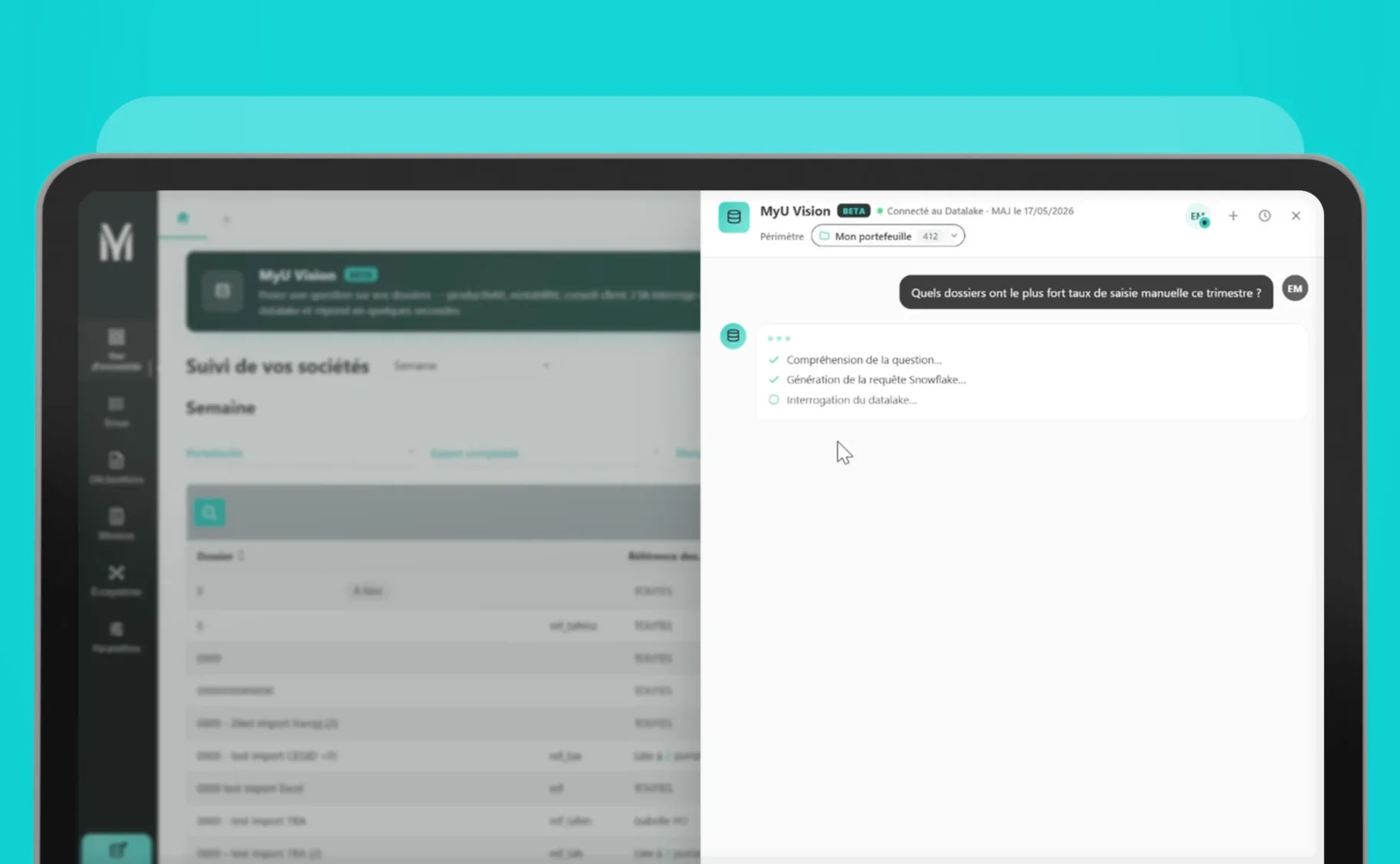This screenshot has width=1400, height=864.
Task: Click the large M logo in the sidebar
Action: [x=116, y=242]
